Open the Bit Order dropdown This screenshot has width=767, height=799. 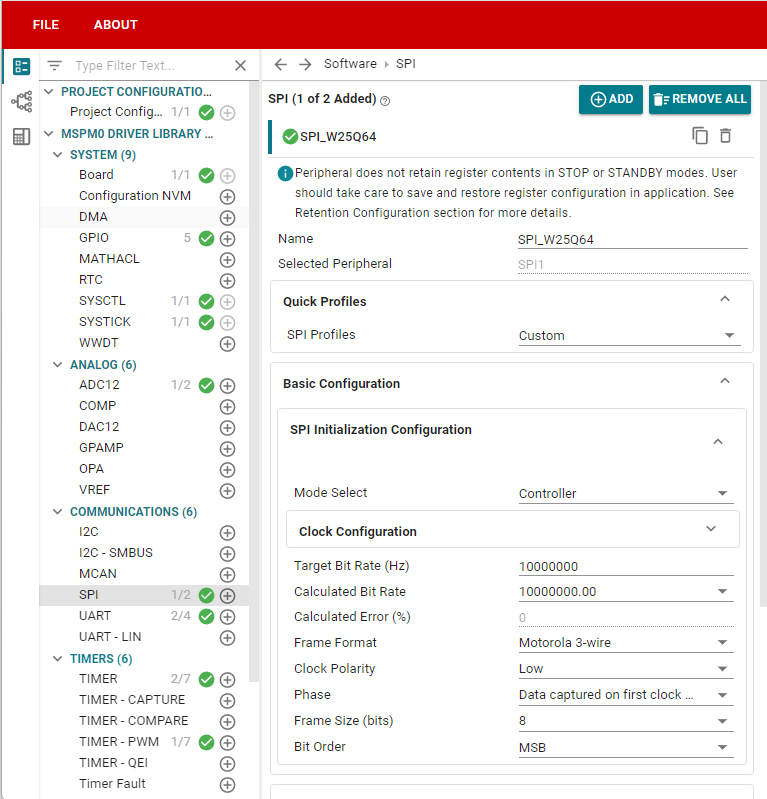coord(626,748)
